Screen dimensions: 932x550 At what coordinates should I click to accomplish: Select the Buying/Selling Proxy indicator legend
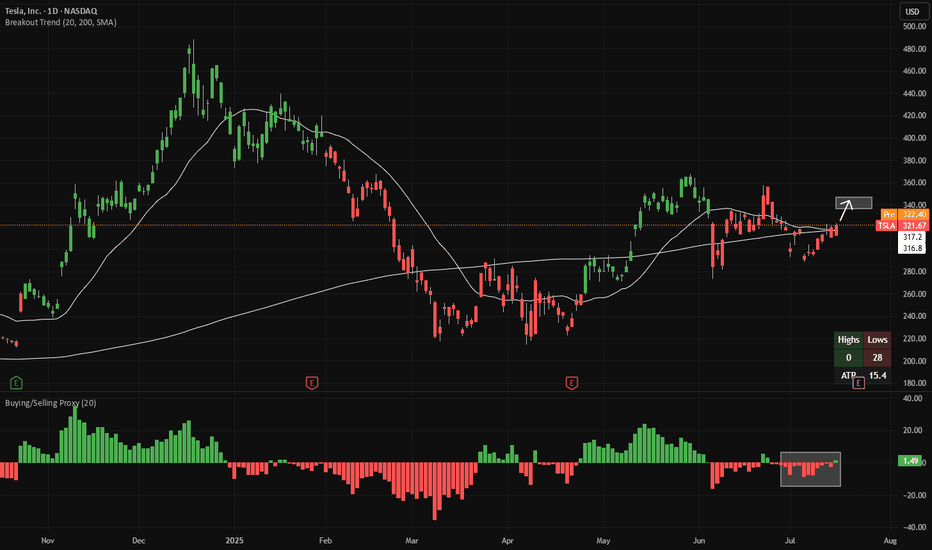[51, 403]
